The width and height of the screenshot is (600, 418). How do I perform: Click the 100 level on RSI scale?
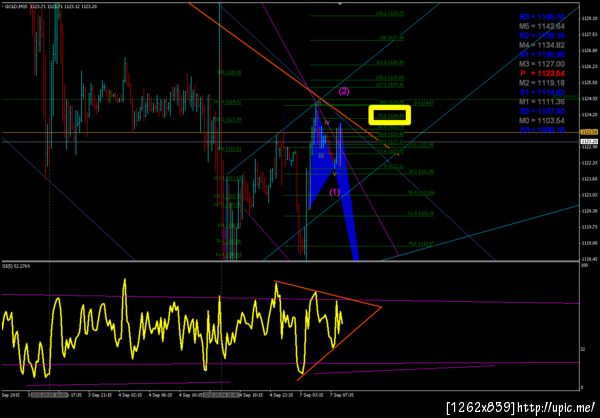click(x=584, y=265)
